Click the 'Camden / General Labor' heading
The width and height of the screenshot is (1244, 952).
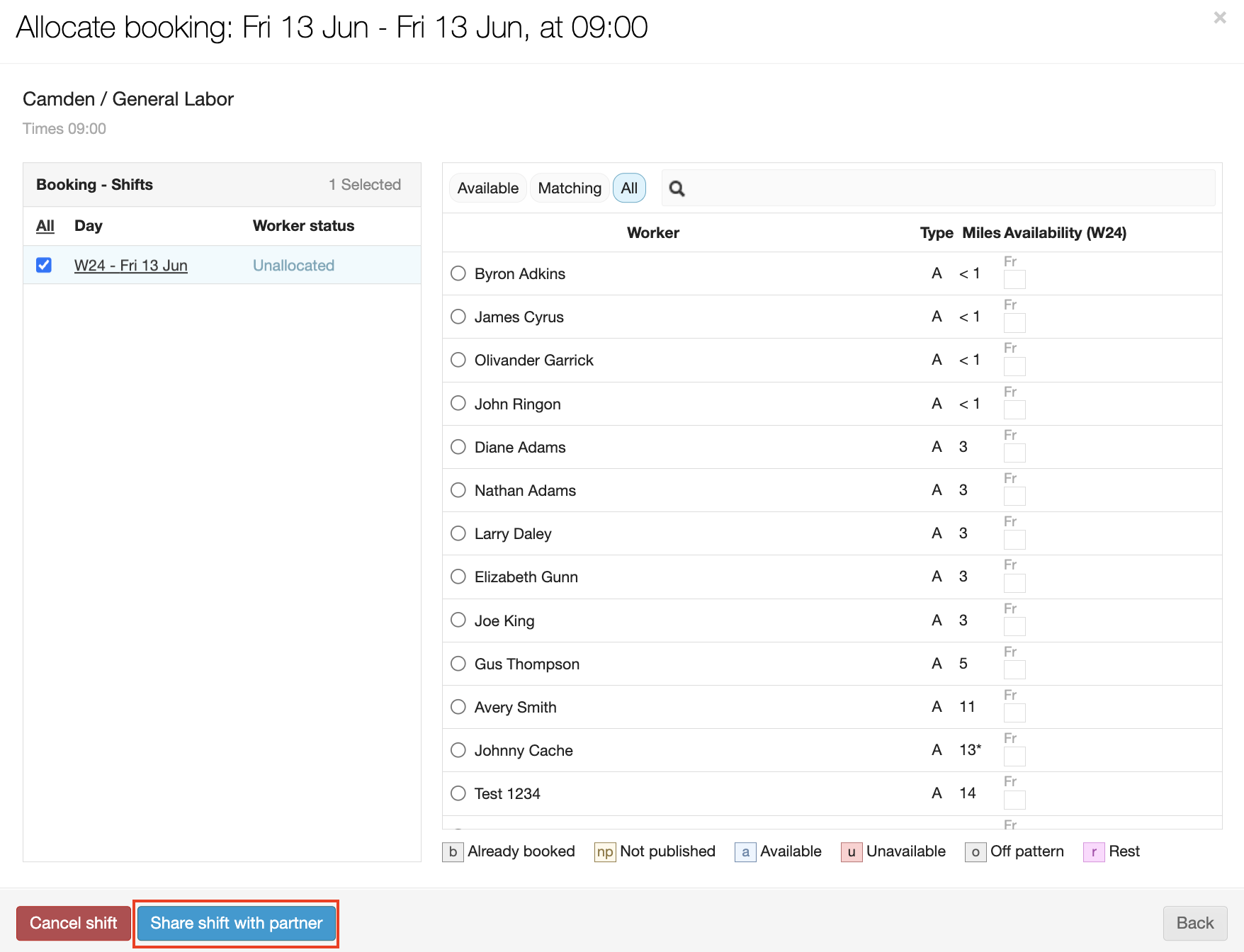(128, 99)
